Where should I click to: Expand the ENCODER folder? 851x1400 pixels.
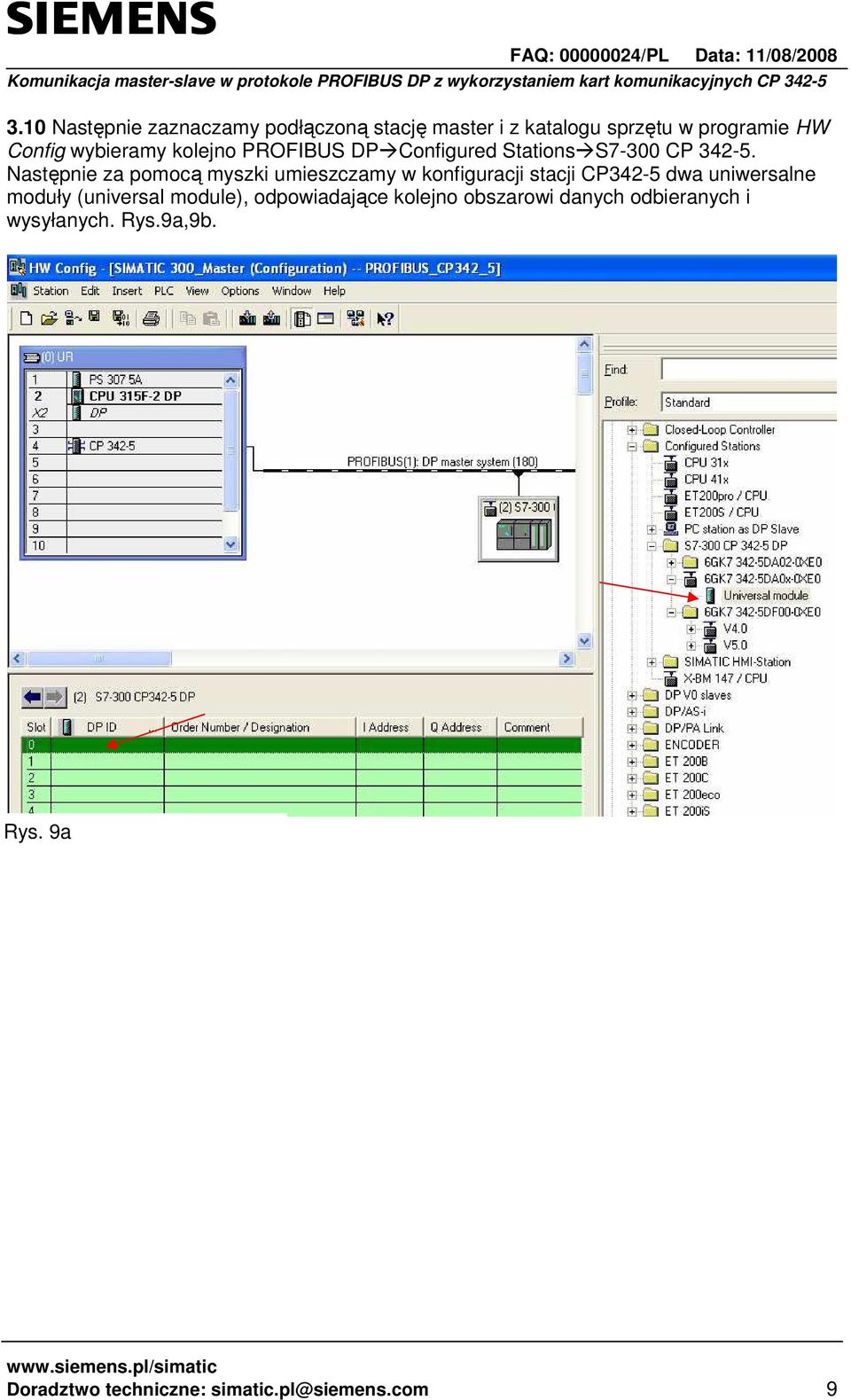tap(632, 745)
